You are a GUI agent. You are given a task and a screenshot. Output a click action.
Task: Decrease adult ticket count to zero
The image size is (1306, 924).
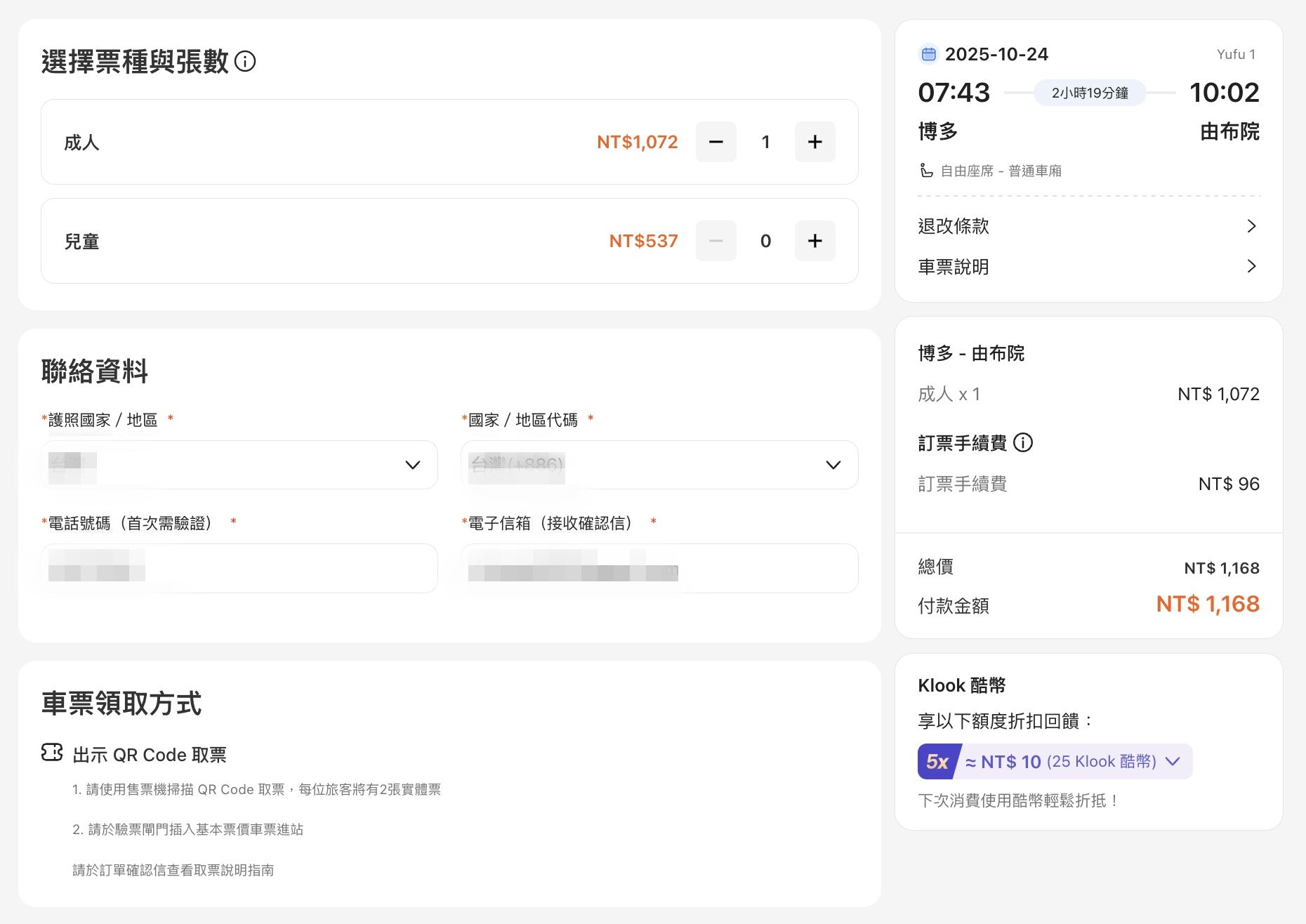pyautogui.click(x=715, y=142)
